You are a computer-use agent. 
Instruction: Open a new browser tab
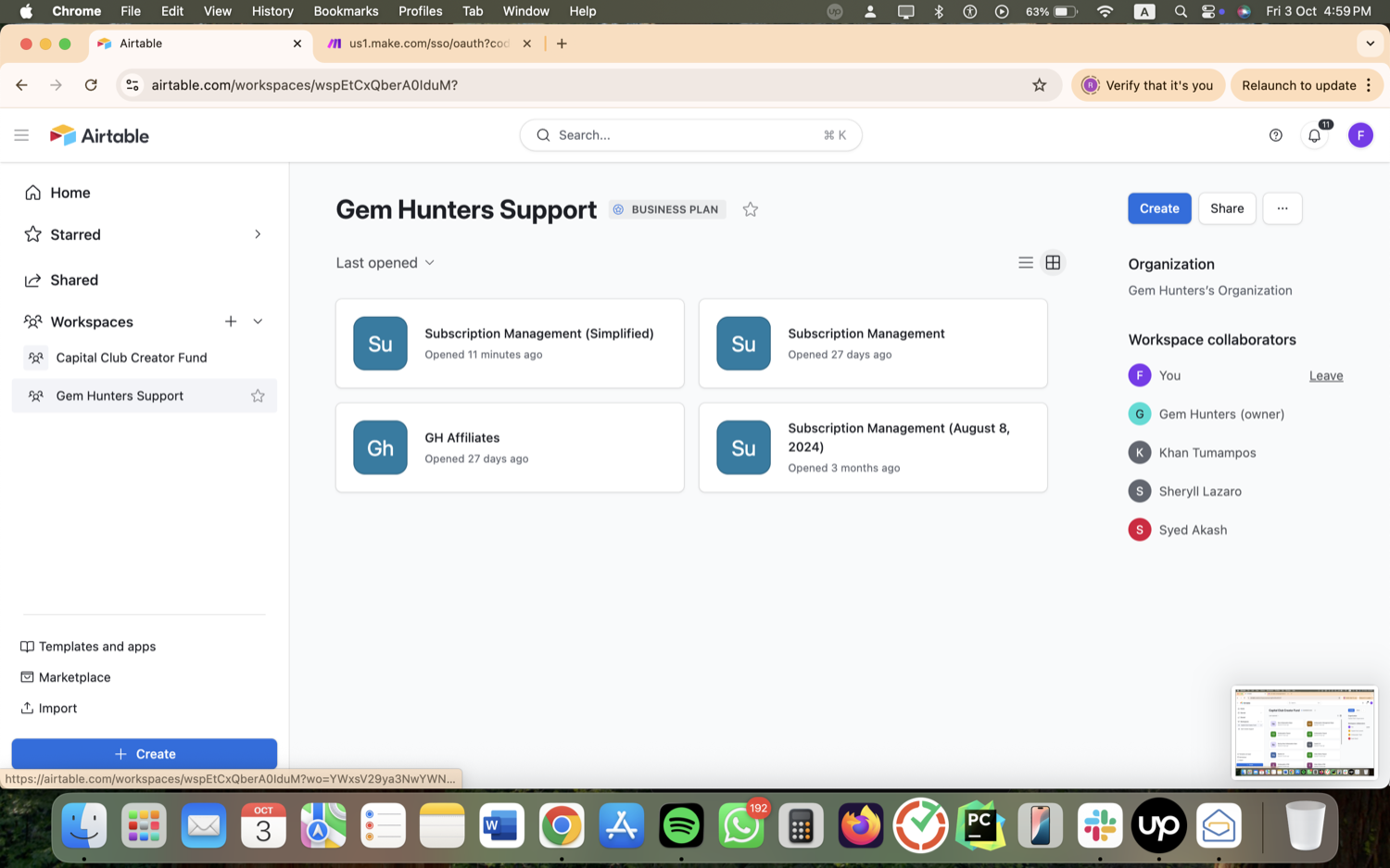562,44
